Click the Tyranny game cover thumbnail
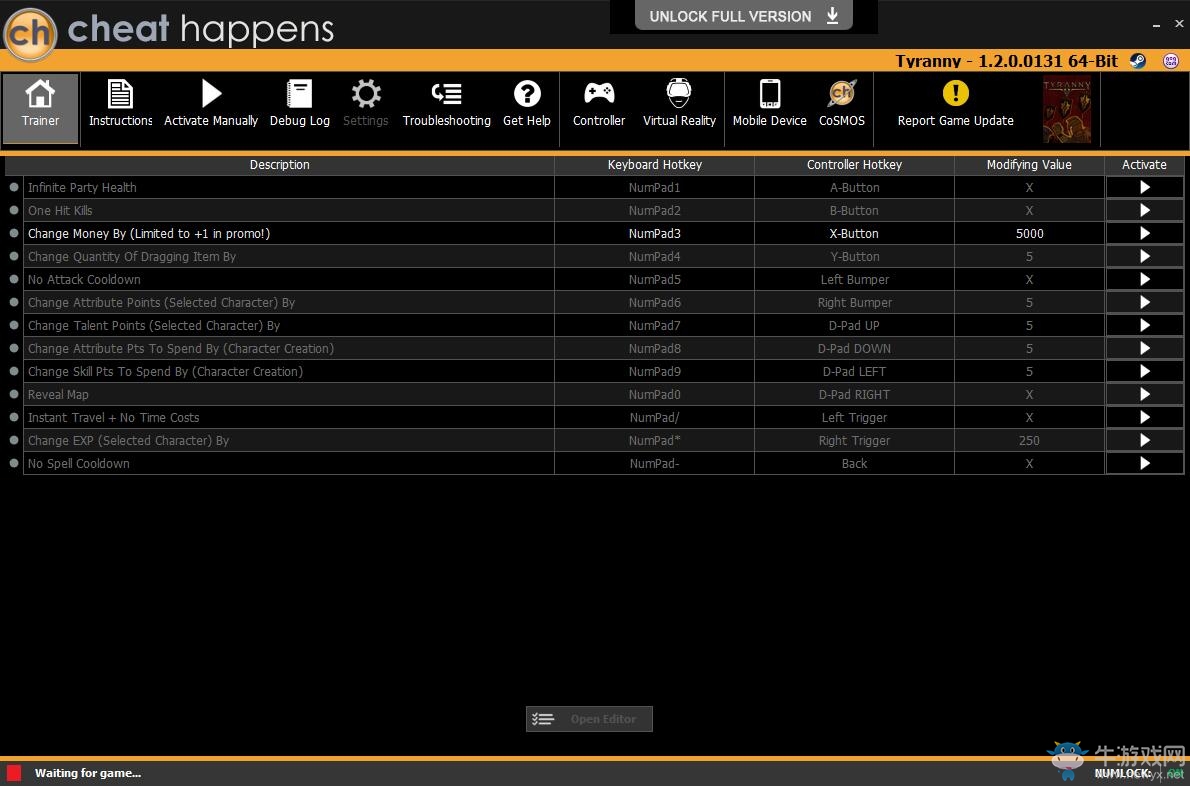Image resolution: width=1190 pixels, height=786 pixels. tap(1067, 108)
